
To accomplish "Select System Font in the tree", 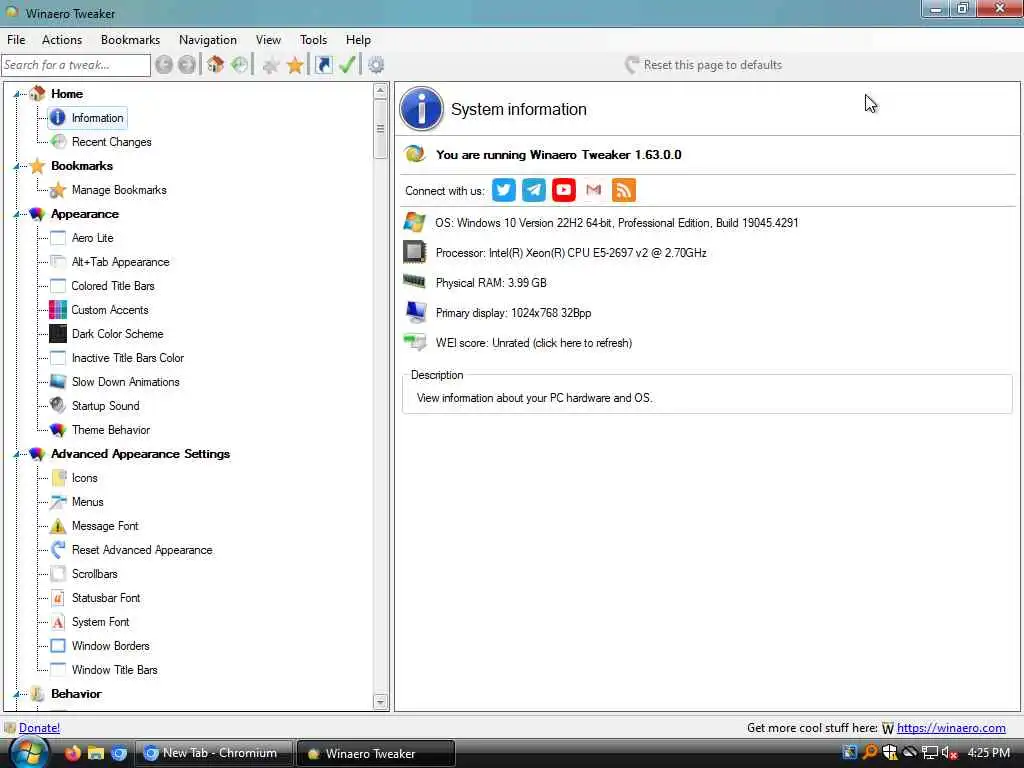I will pos(101,622).
